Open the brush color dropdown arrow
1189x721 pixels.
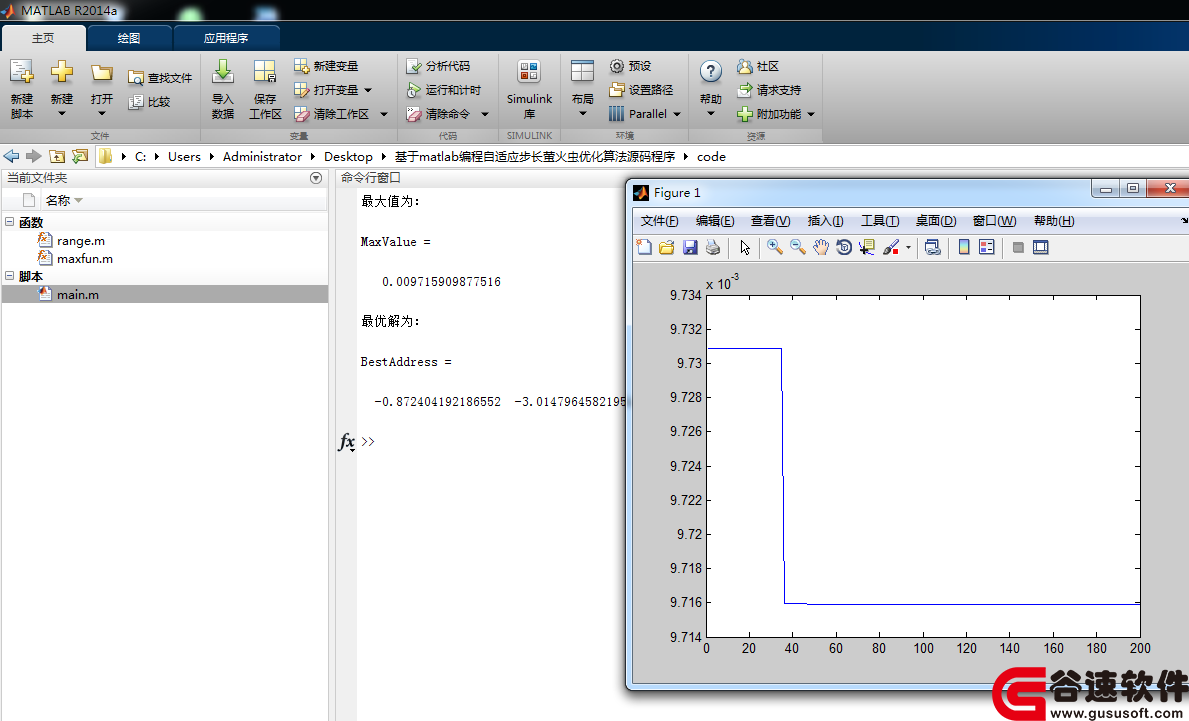pos(908,247)
